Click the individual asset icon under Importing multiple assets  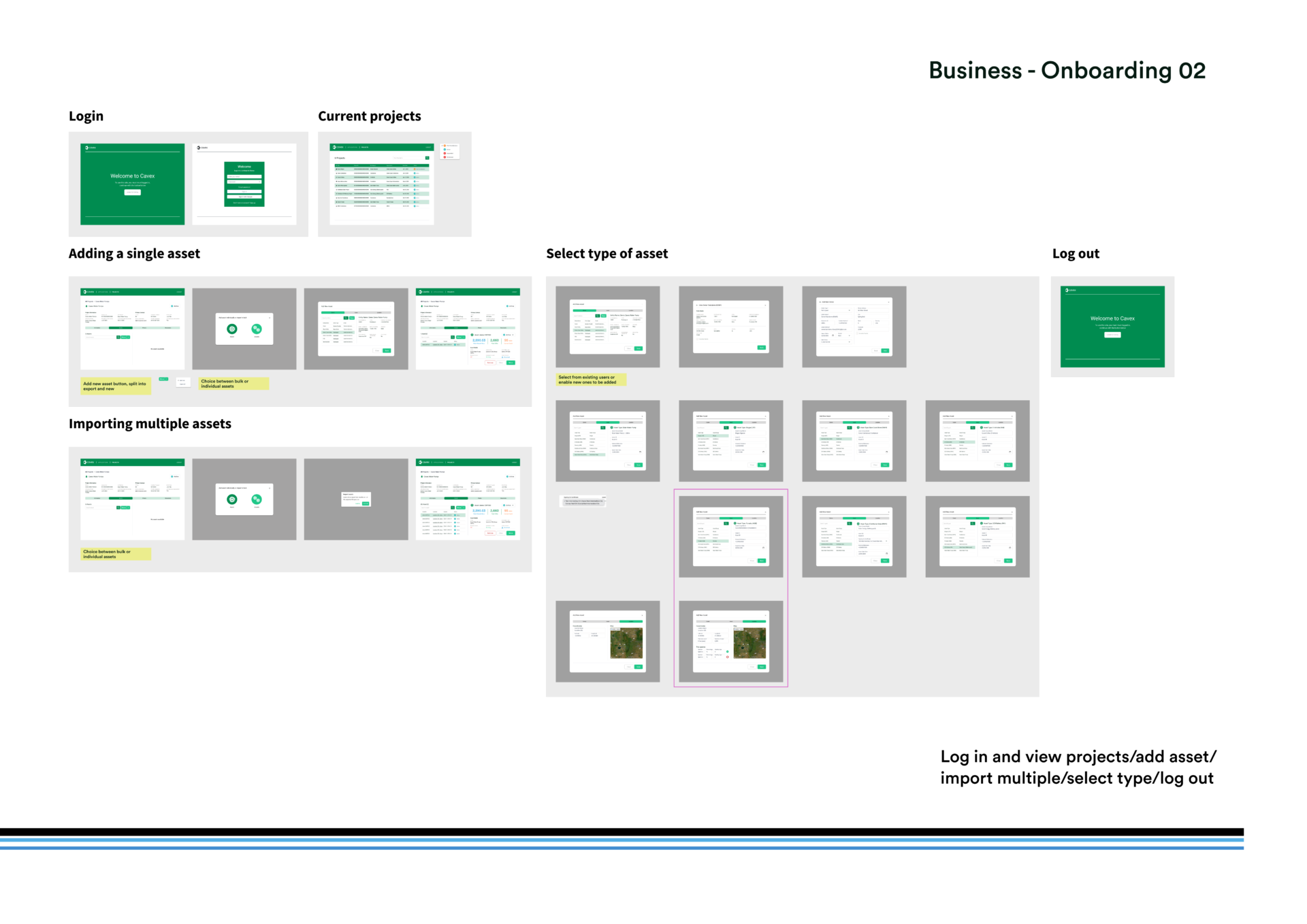(x=232, y=499)
